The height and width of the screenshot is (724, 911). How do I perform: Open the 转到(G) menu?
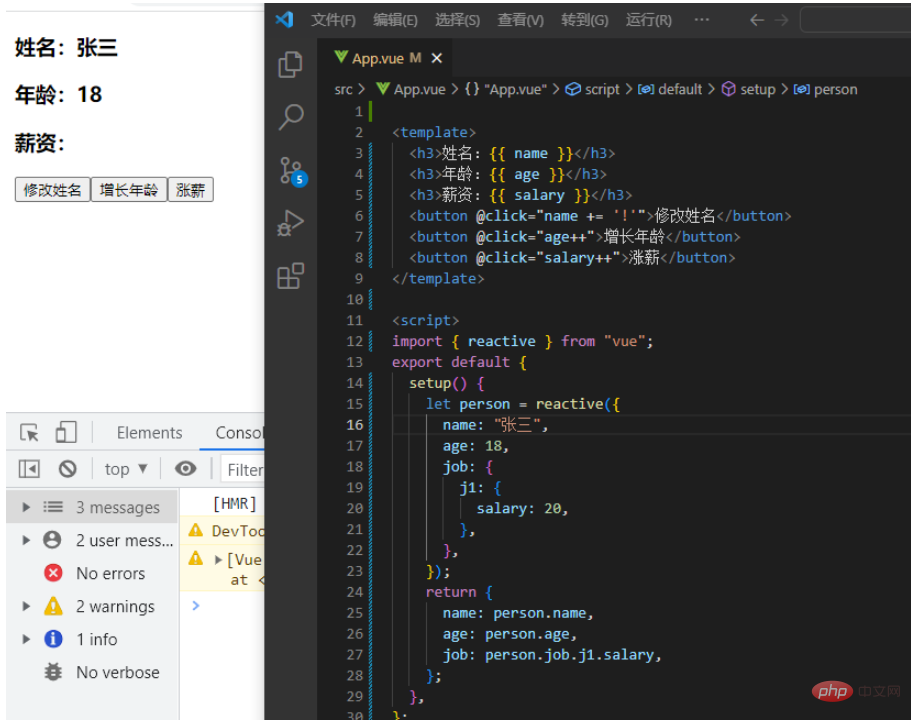pos(584,20)
